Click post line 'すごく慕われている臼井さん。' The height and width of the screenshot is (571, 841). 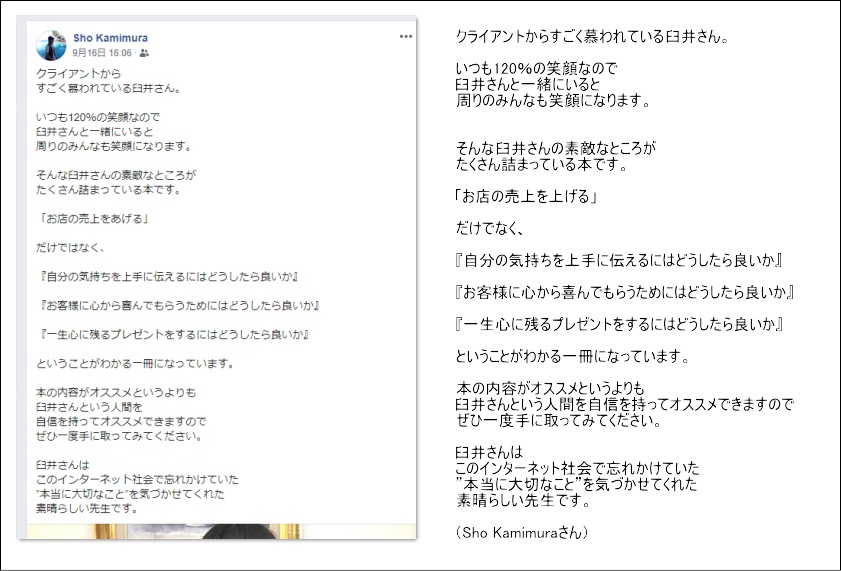pos(108,88)
